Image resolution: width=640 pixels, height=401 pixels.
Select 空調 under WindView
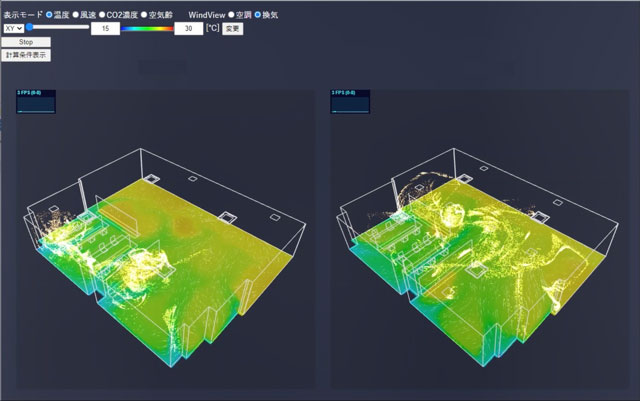point(231,15)
